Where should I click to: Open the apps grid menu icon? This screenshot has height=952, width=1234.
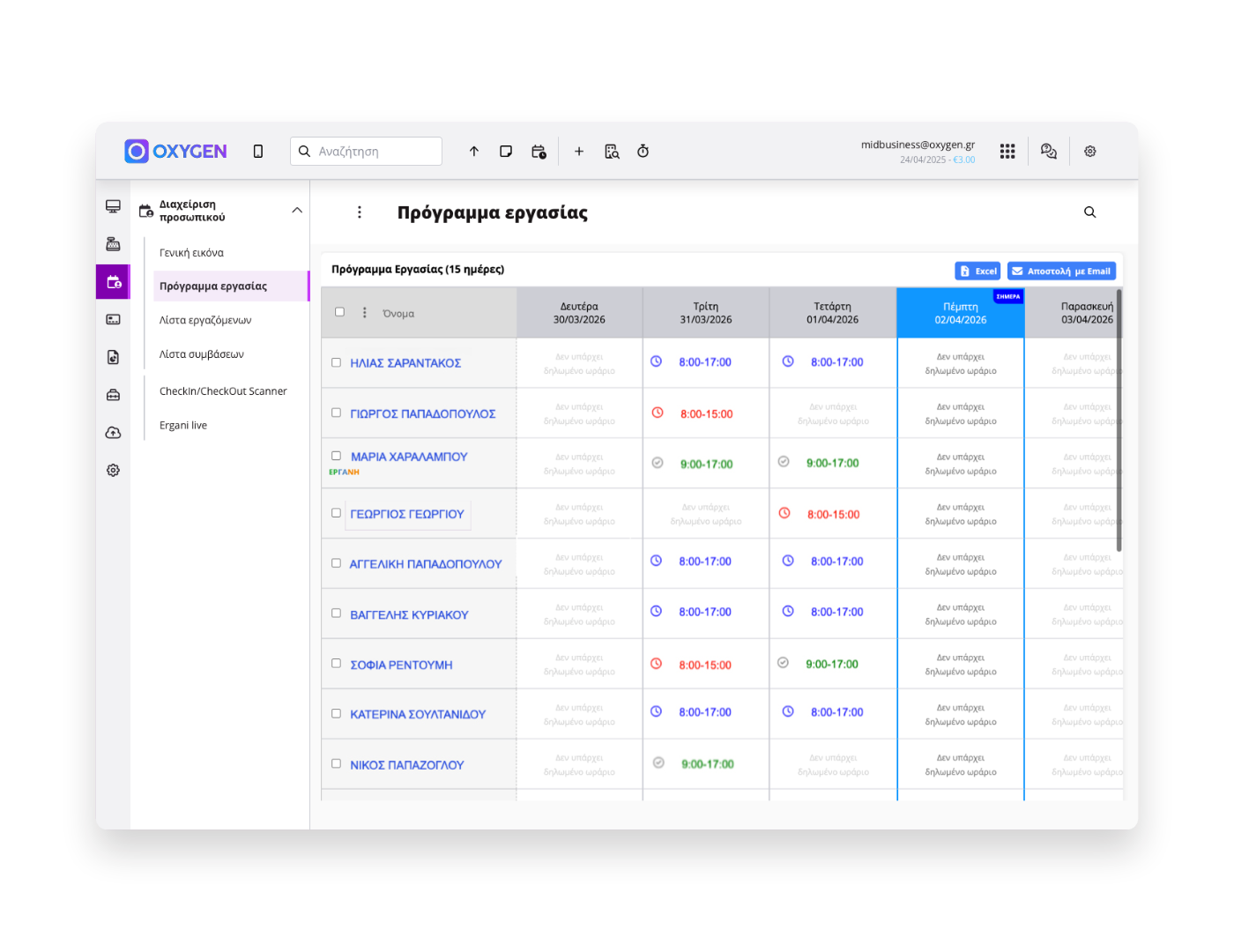[x=1007, y=152]
